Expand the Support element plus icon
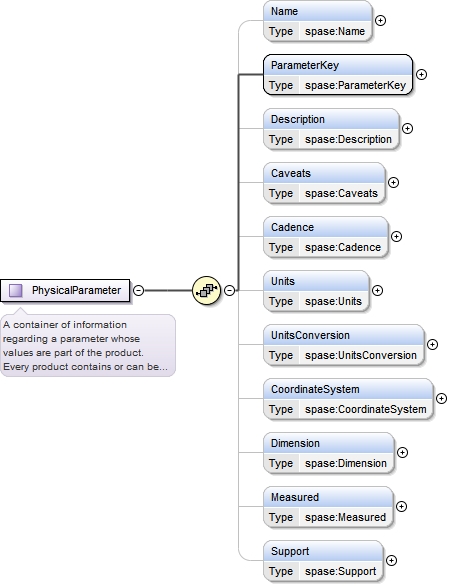This screenshot has height=586, width=449. 391,561
